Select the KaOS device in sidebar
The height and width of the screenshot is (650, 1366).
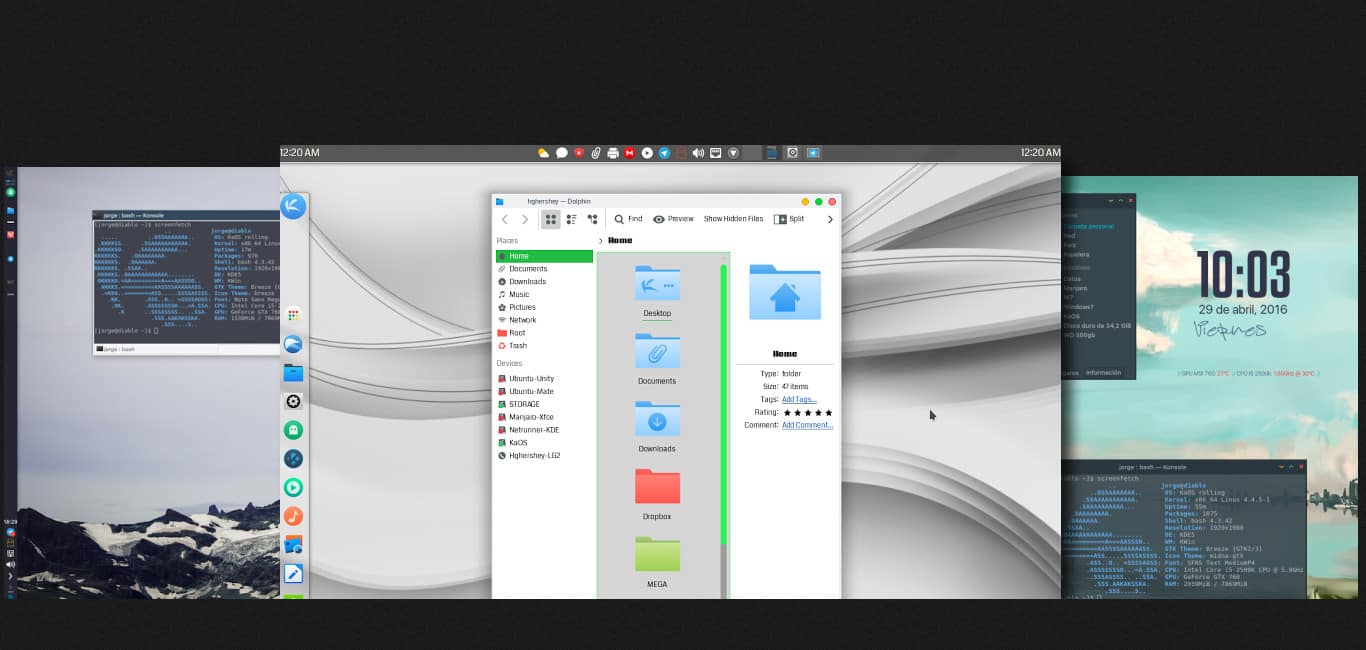pyautogui.click(x=518, y=442)
